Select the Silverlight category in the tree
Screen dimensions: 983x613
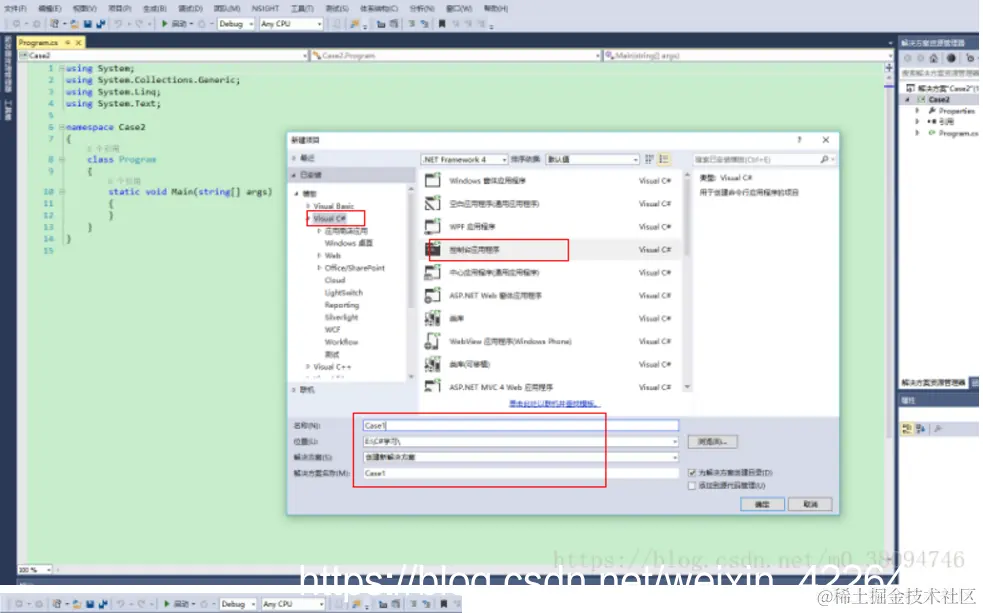coord(341,317)
